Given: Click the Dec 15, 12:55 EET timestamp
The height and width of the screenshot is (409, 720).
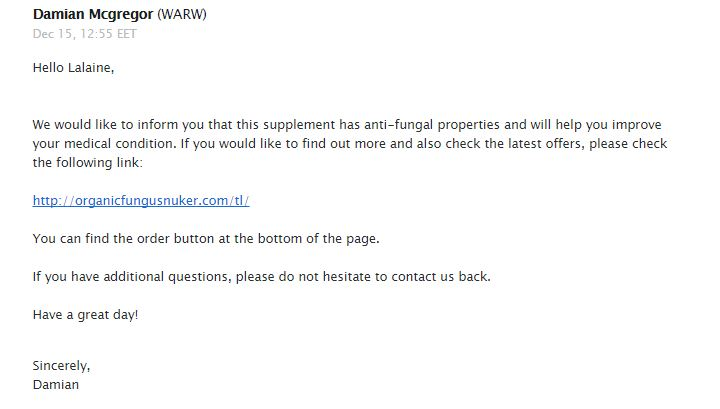Looking at the screenshot, I should pos(84,34).
